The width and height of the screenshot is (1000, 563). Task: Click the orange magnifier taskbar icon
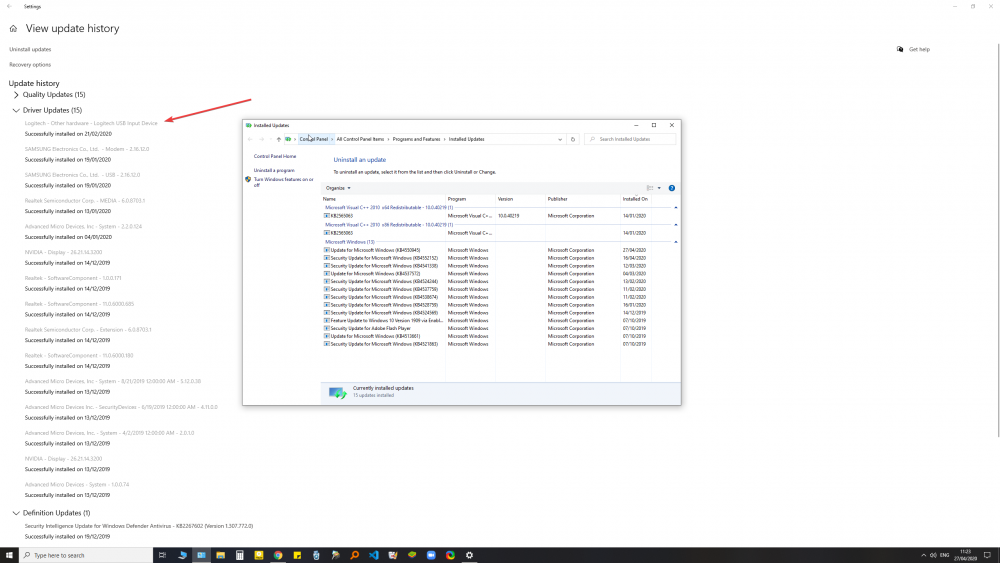point(355,555)
